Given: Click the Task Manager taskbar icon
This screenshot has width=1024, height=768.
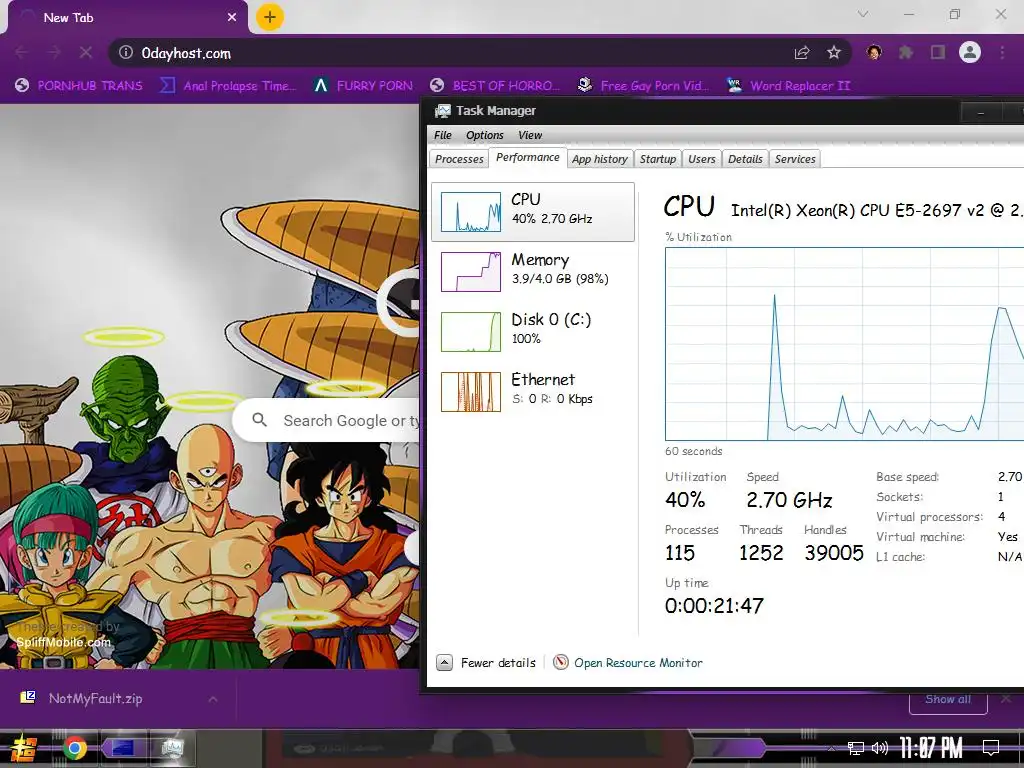Looking at the screenshot, I should click(172, 748).
